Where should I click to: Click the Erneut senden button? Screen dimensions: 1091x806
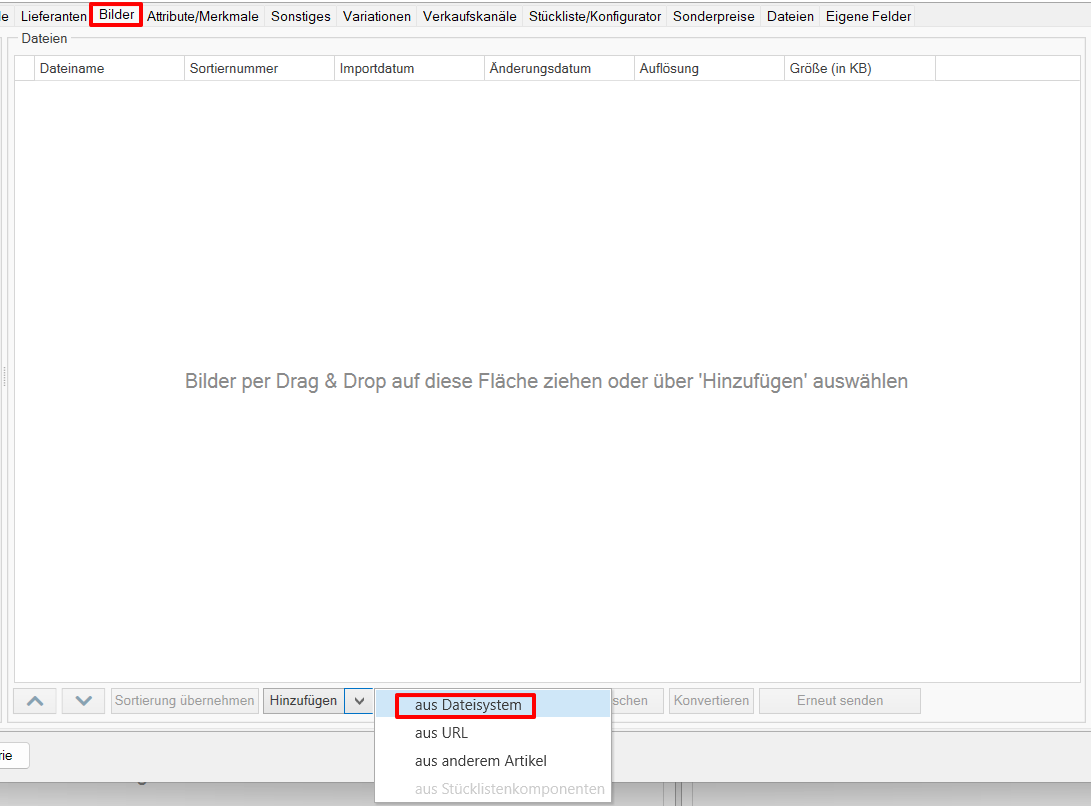pyautogui.click(x=840, y=701)
